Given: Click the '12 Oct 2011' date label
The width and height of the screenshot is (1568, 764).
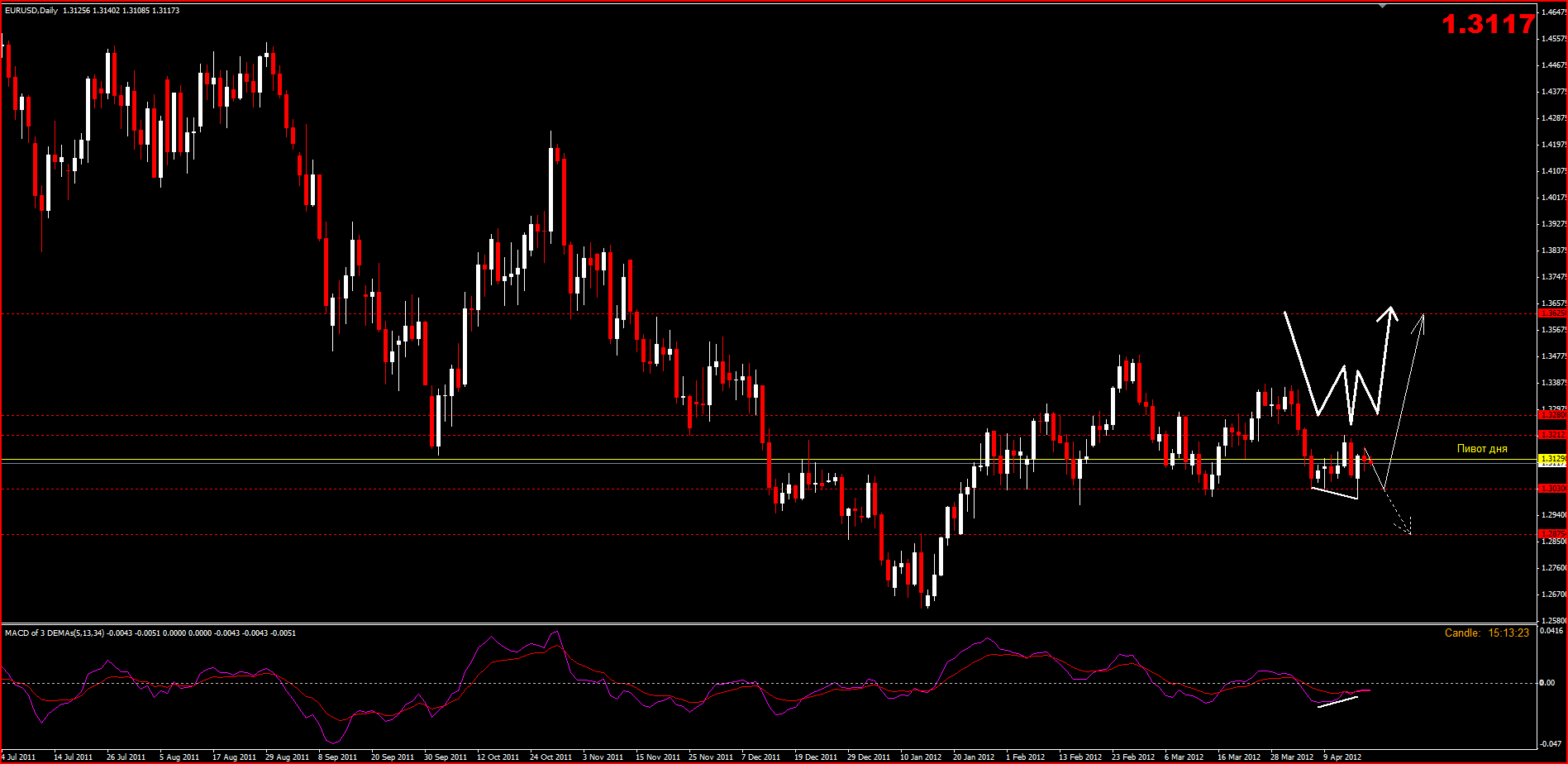Looking at the screenshot, I should click(x=498, y=757).
